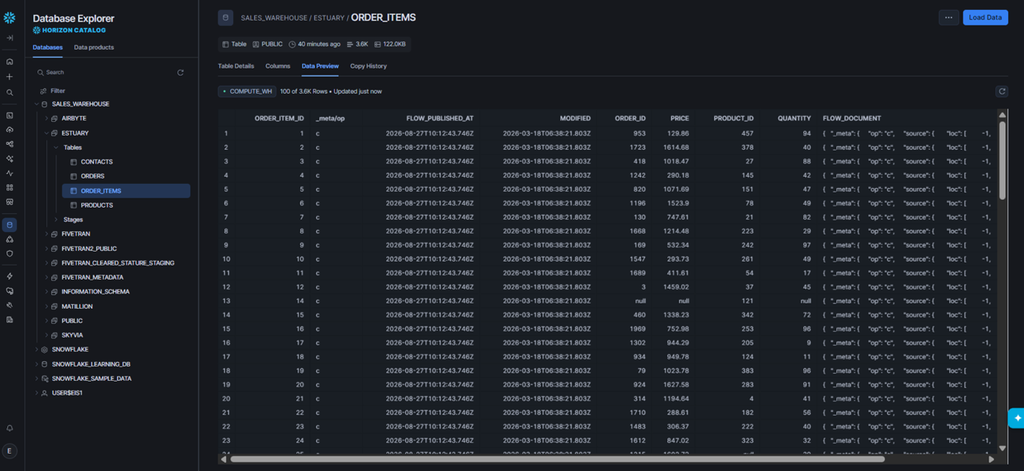The width and height of the screenshot is (1024, 471).
Task: Open the magnifier Search icon in the rail
Action: [x=10, y=92]
